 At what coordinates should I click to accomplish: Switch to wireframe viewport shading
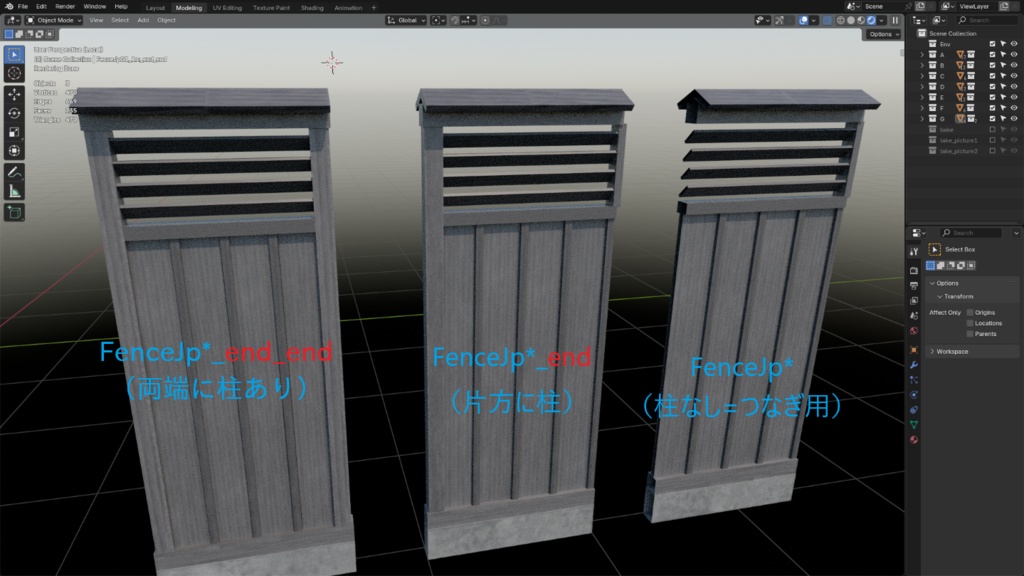point(840,20)
